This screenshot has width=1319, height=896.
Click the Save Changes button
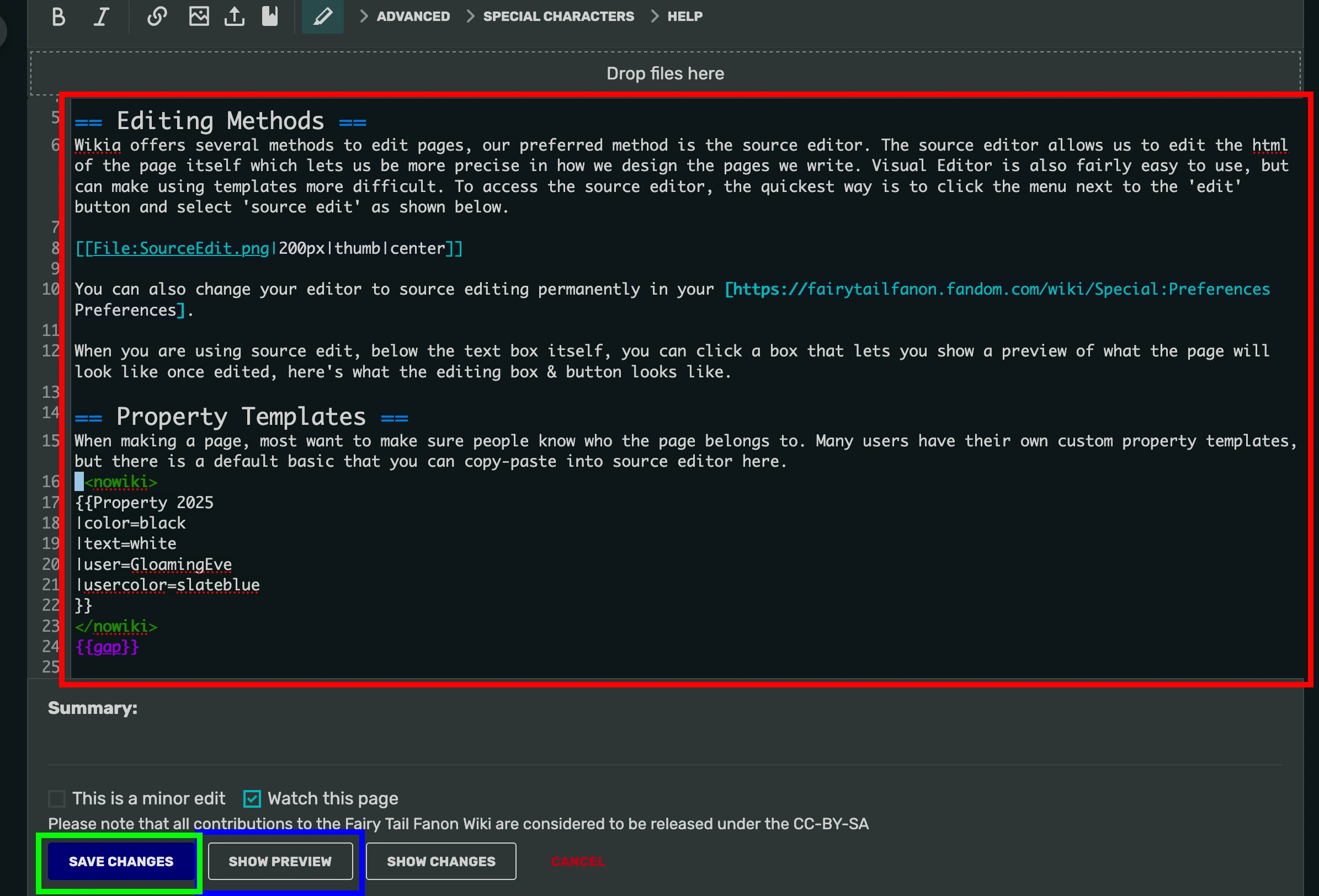[x=121, y=861]
